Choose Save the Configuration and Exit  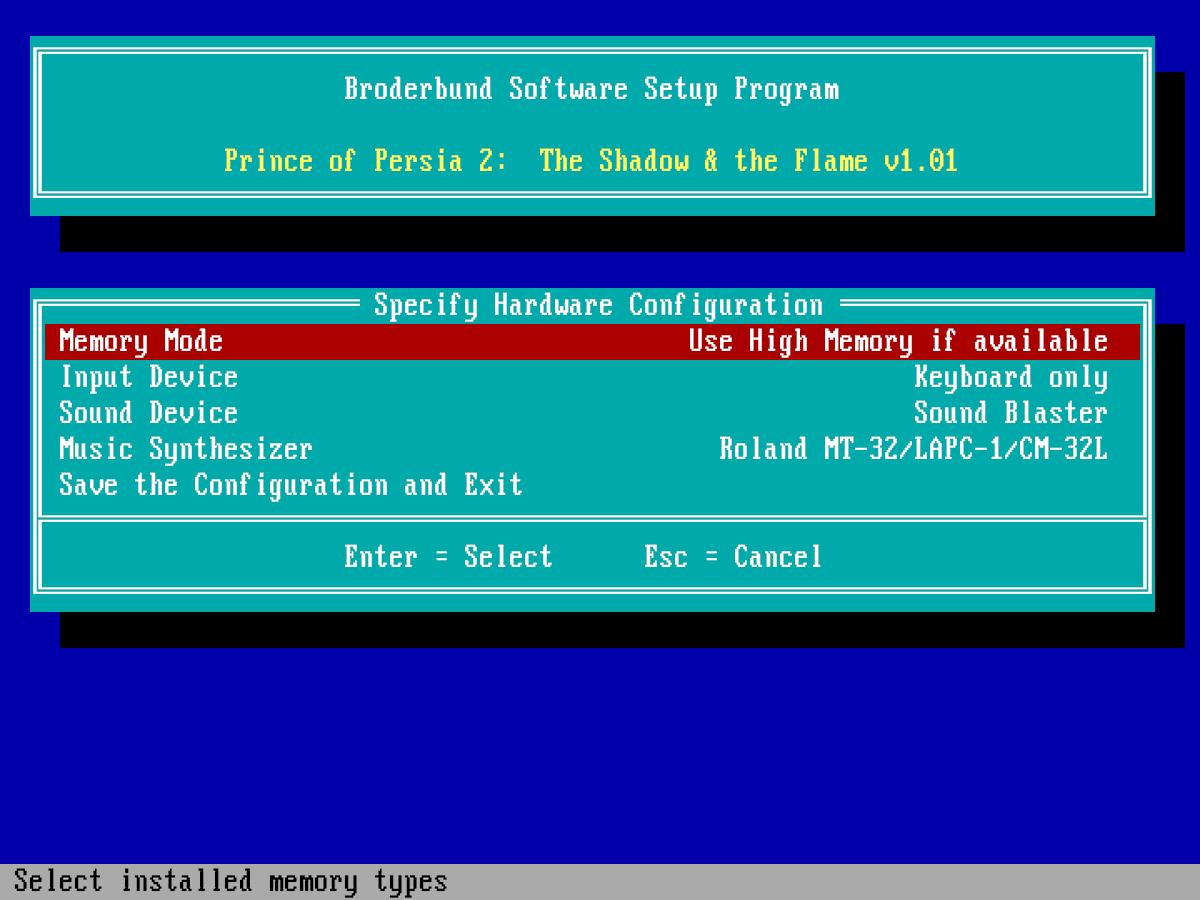point(592,485)
